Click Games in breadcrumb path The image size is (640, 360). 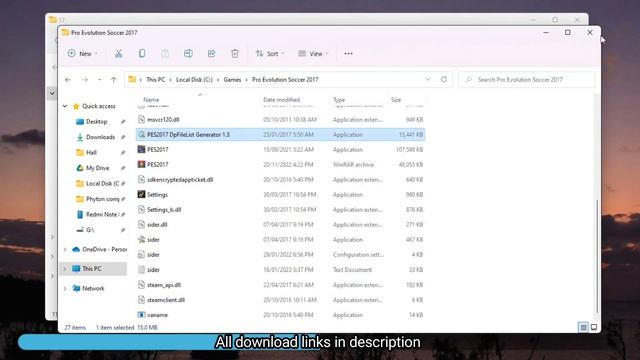pyautogui.click(x=232, y=80)
